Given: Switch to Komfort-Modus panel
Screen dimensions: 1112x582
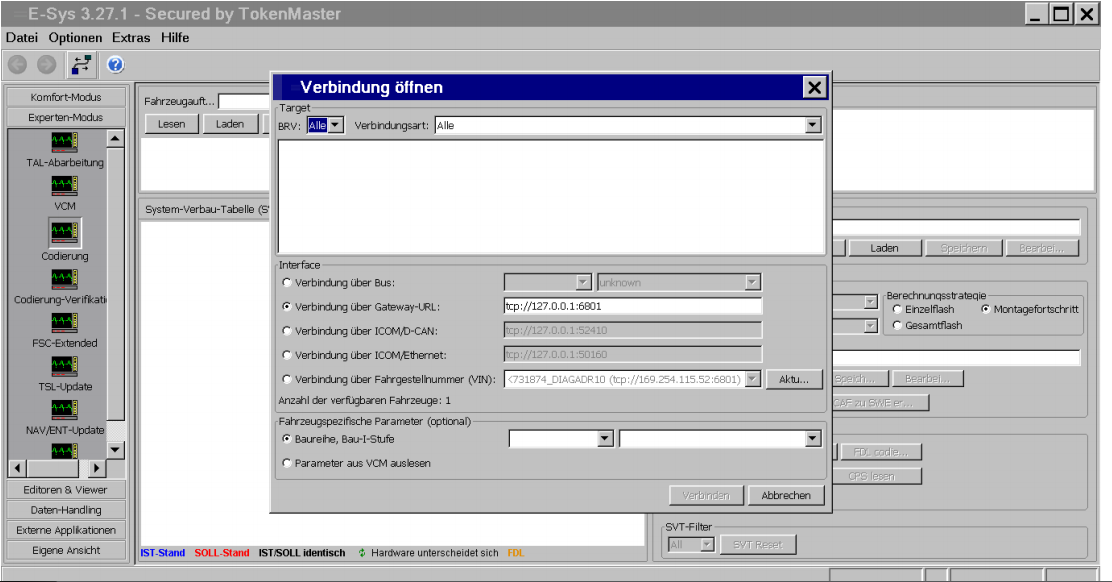Looking at the screenshot, I should pos(66,97).
